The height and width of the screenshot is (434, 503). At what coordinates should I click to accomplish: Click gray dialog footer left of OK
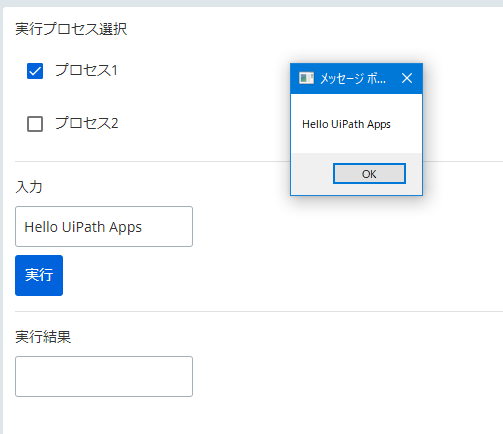tap(312, 174)
